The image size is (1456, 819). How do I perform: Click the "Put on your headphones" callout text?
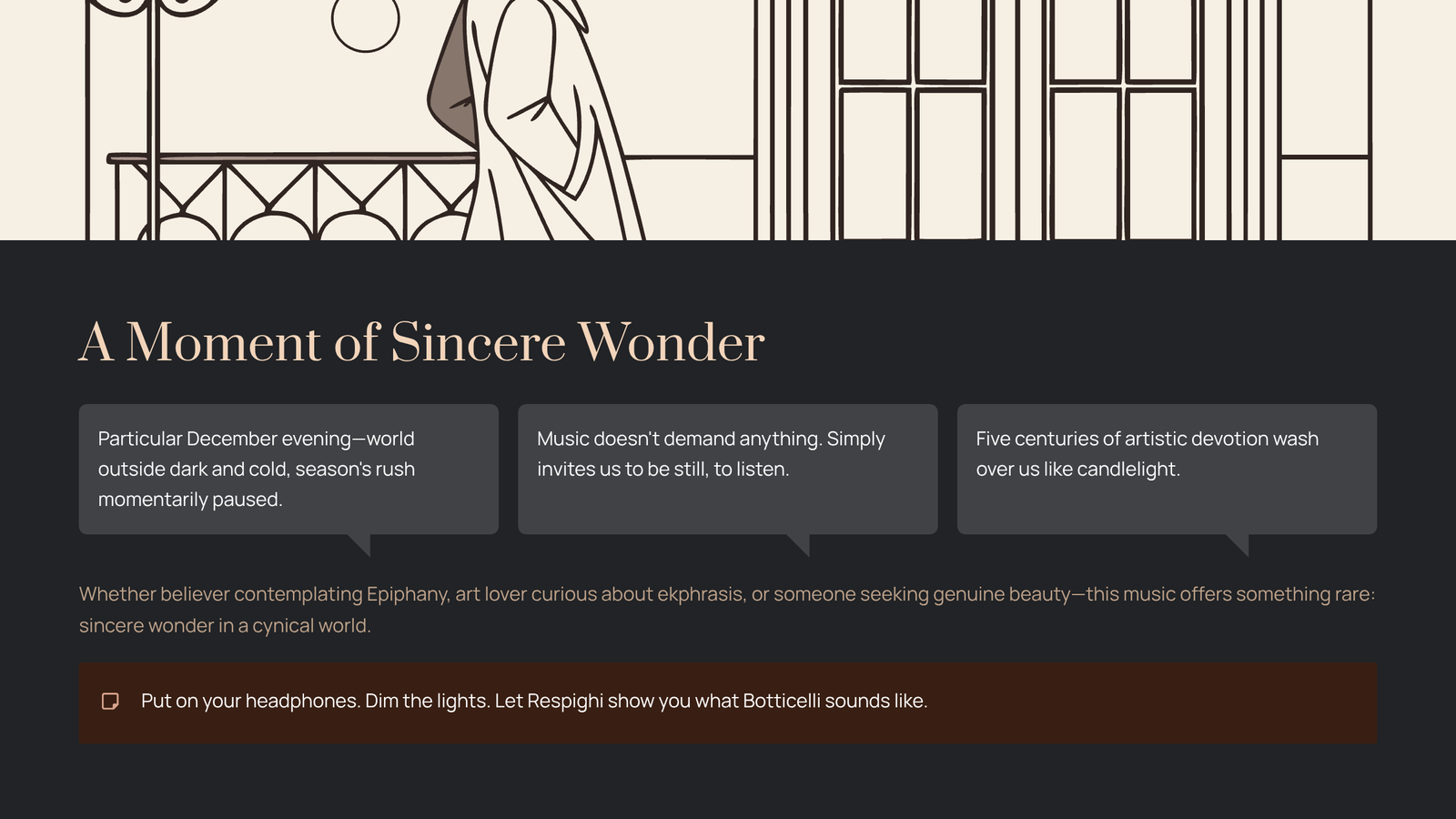coord(534,702)
